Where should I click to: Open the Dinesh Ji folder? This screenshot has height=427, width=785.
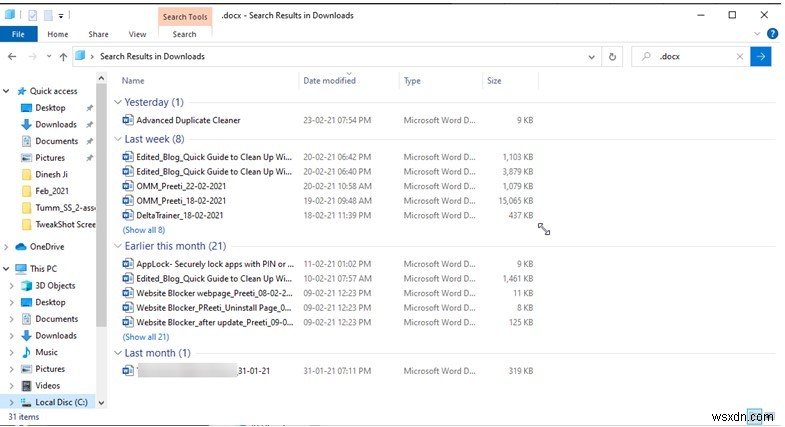coord(51,174)
